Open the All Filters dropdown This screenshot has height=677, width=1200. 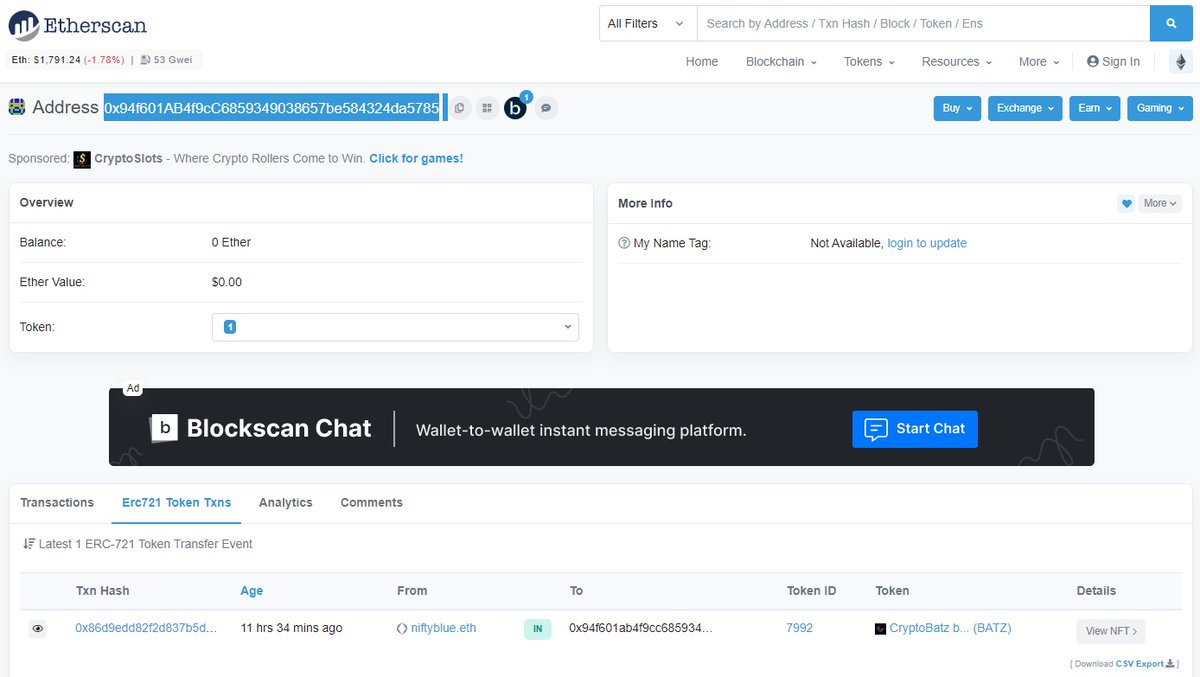[x=648, y=23]
